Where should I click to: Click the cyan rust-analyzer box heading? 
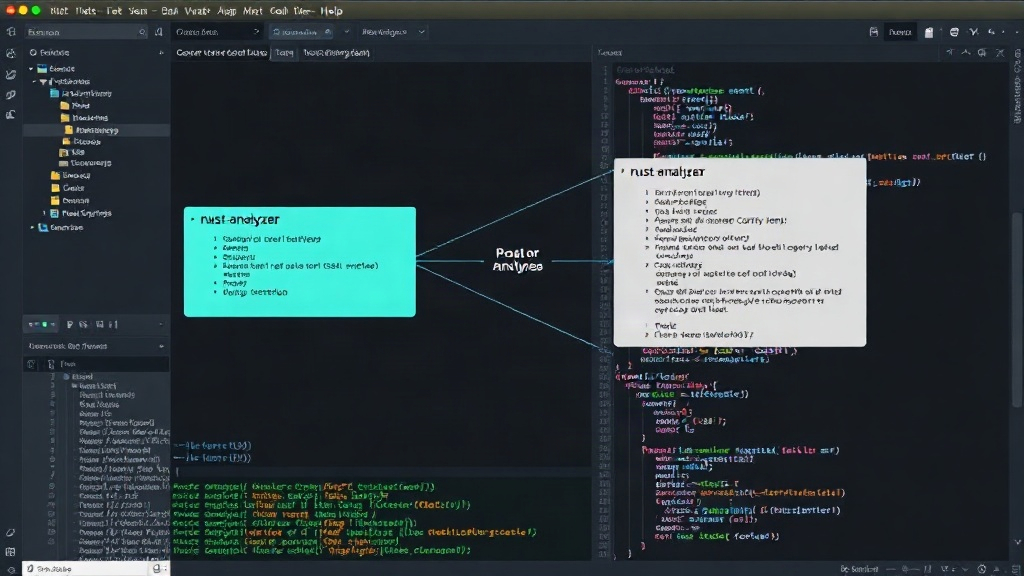click(x=240, y=219)
